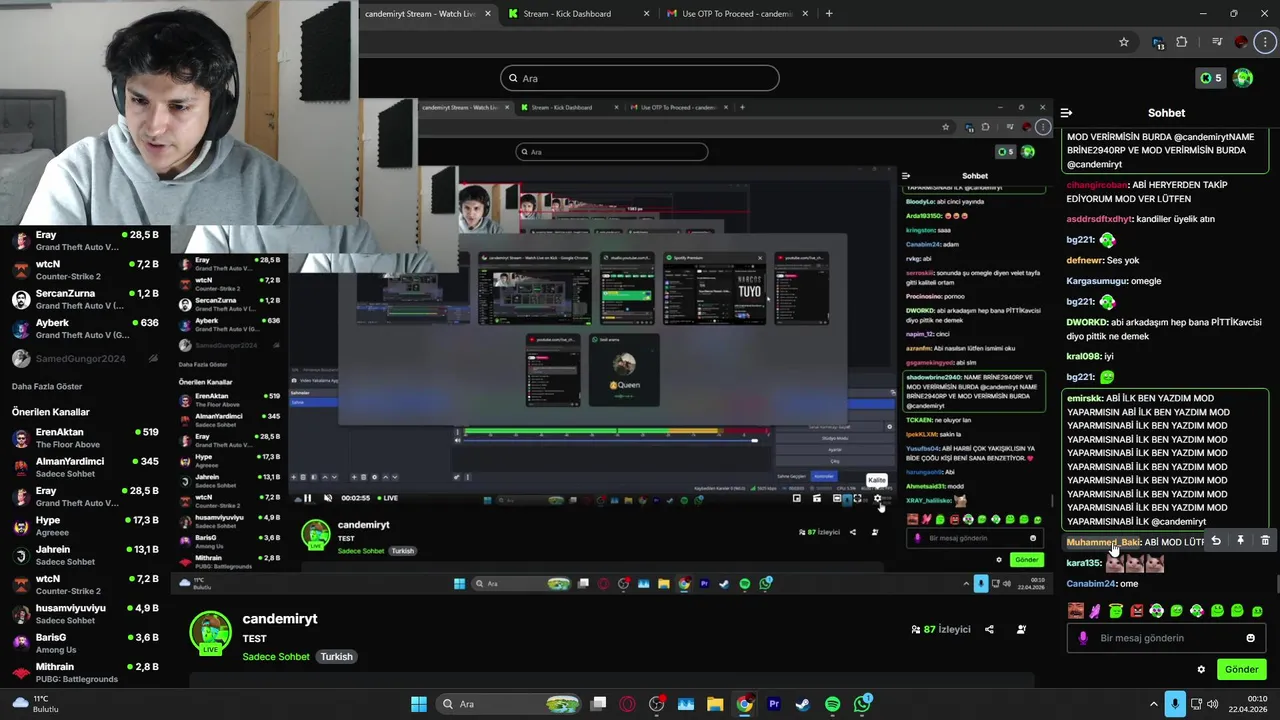Open WhatsApp from the taskbar
Screen dimensions: 1280x720
(863, 704)
